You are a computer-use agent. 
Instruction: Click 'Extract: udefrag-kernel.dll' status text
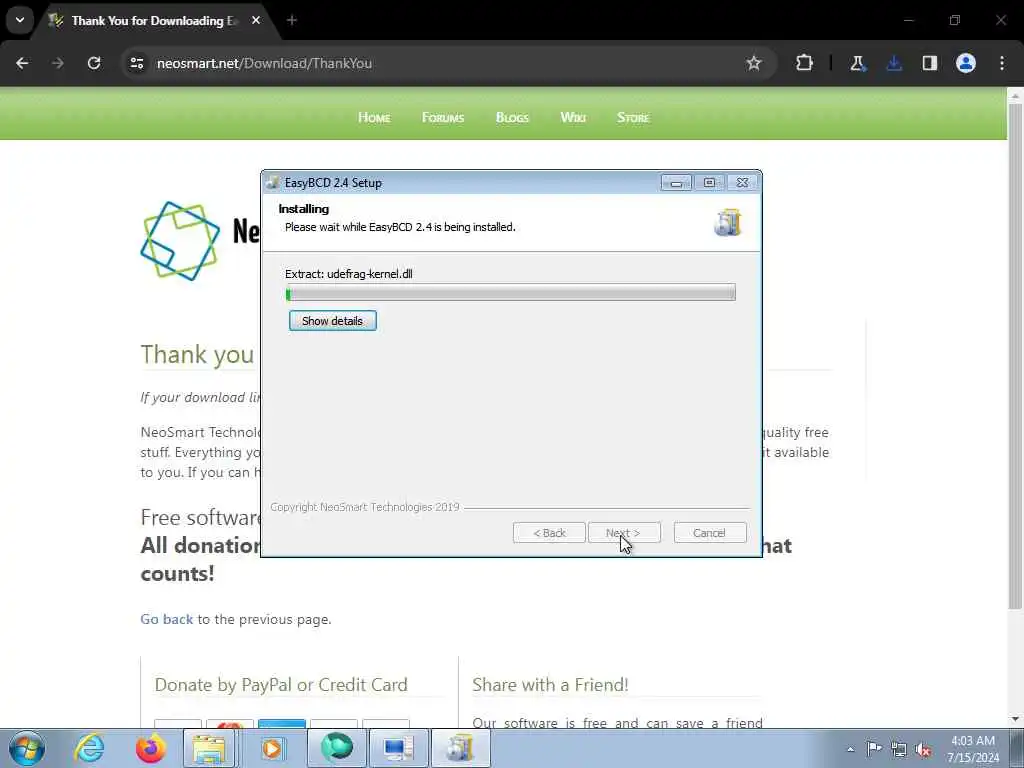[x=349, y=274]
